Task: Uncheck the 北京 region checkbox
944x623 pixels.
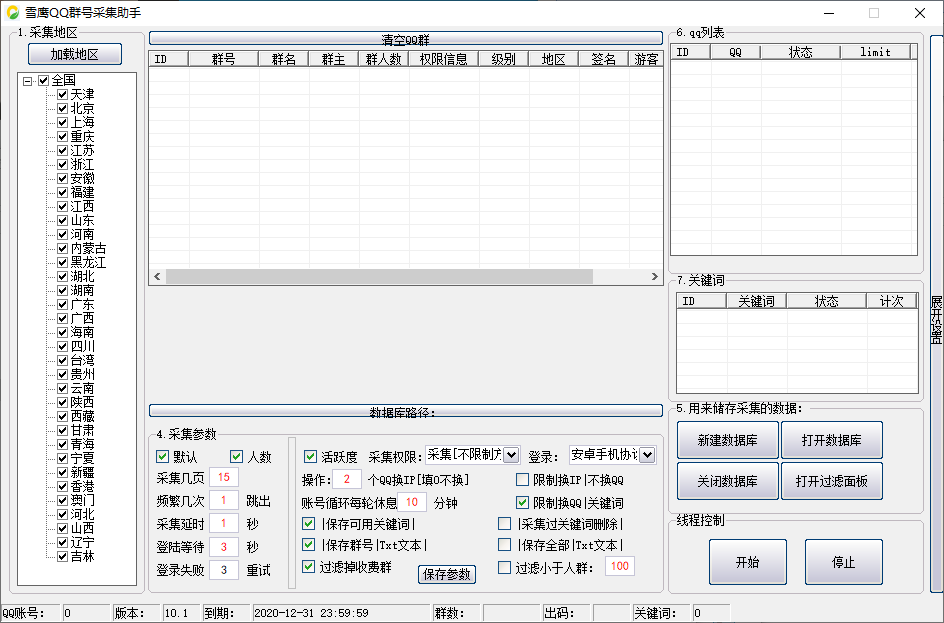Action: pyautogui.click(x=62, y=108)
